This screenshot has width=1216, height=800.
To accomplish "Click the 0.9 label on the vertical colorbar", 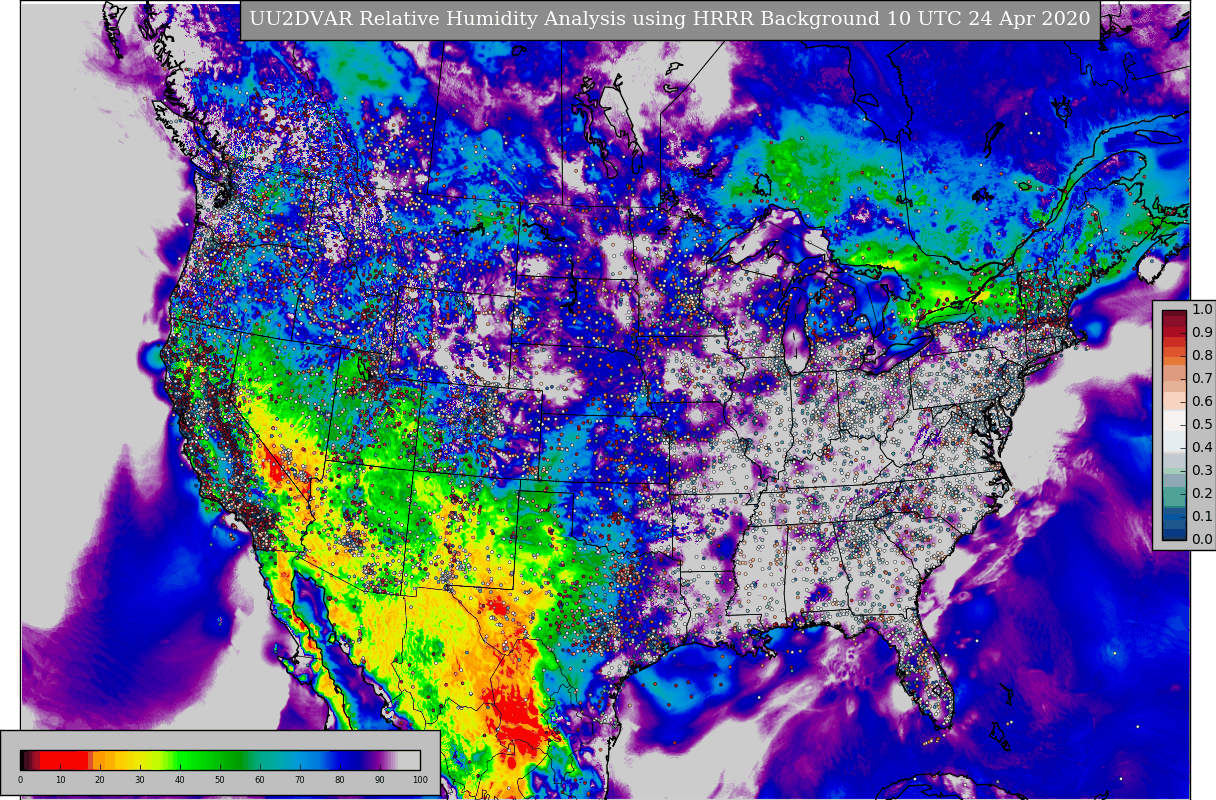I will 1202,333.
